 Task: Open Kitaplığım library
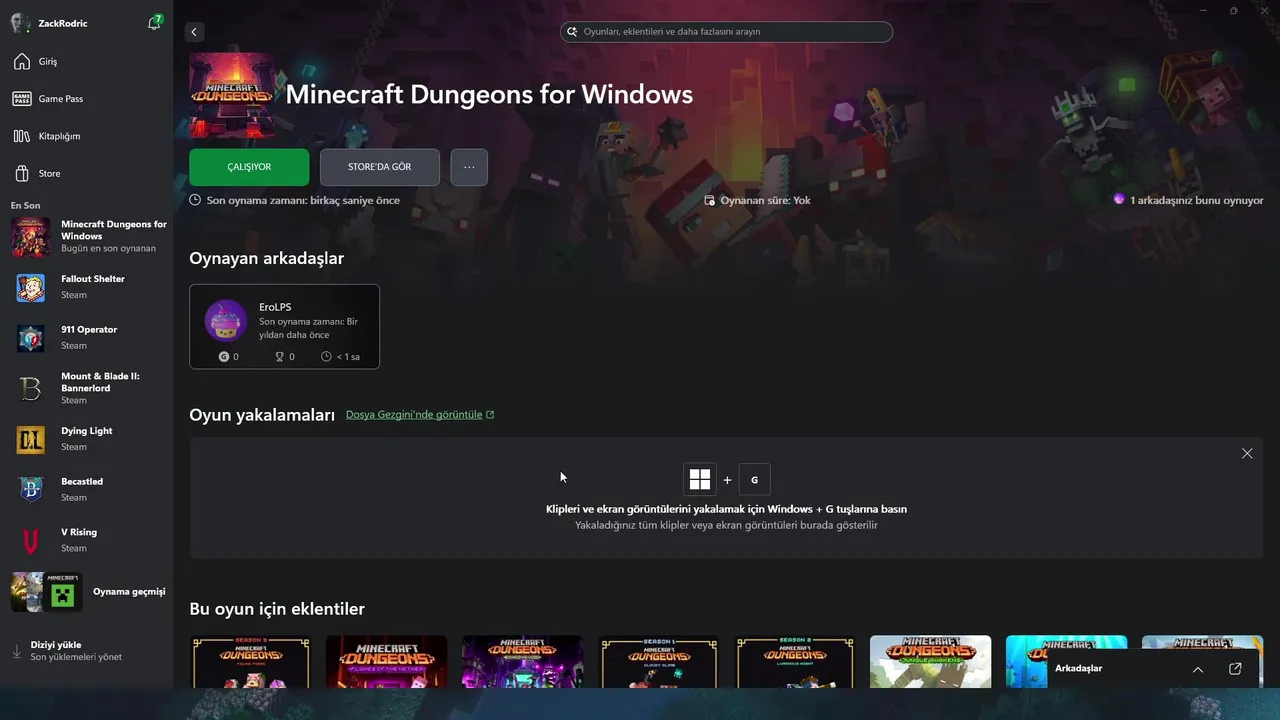click(86, 136)
